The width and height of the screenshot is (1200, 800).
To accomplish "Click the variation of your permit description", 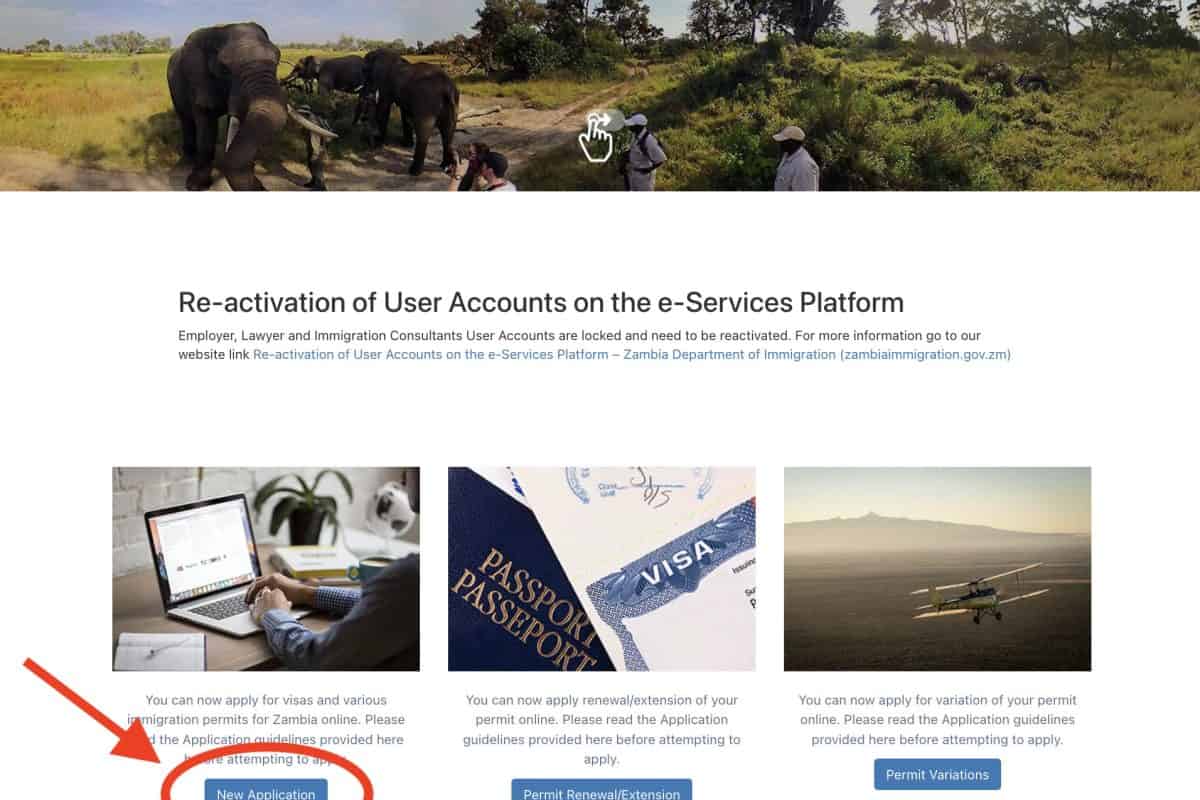I will [937, 720].
